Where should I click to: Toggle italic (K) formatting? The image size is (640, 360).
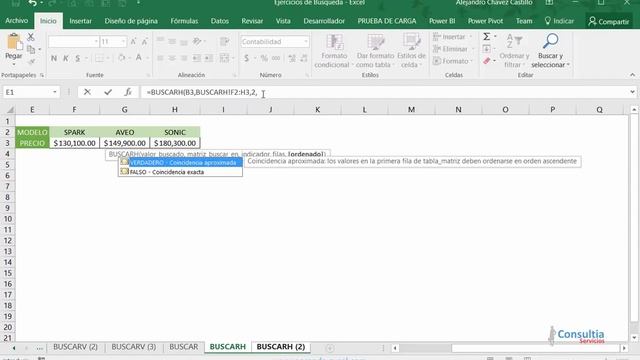point(66,58)
